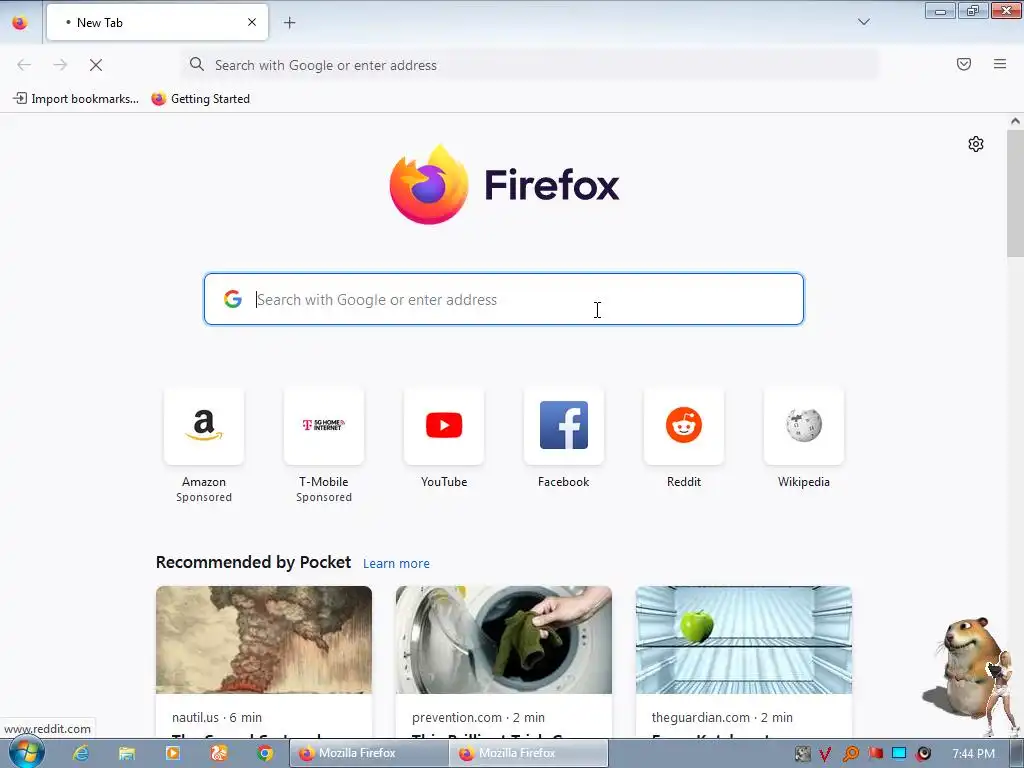
Task: Open the media player taskbar icon
Action: tap(173, 753)
